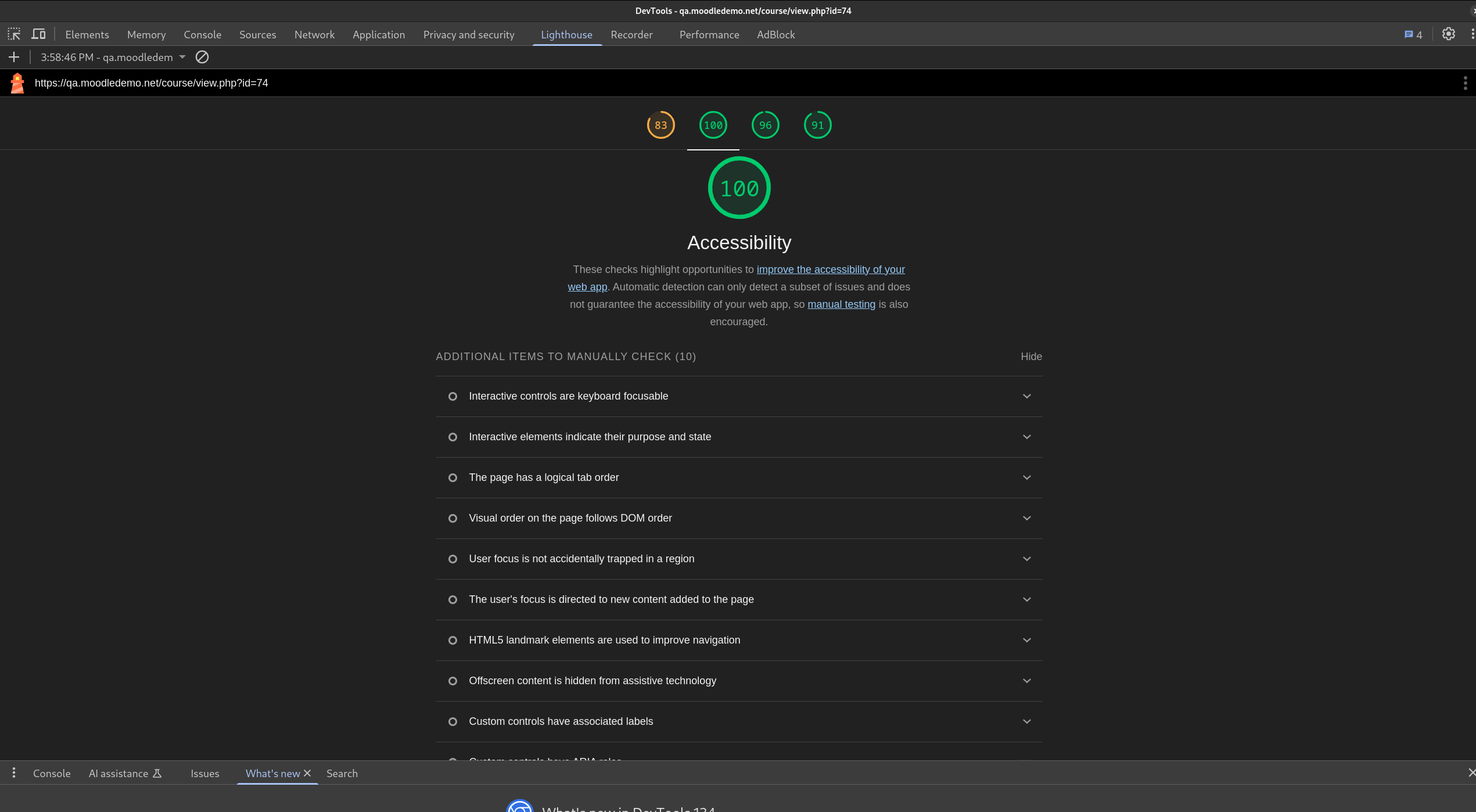This screenshot has height=812, width=1476.
Task: Open the Lighthouse report three-dot menu
Action: pyautogui.click(x=1465, y=83)
